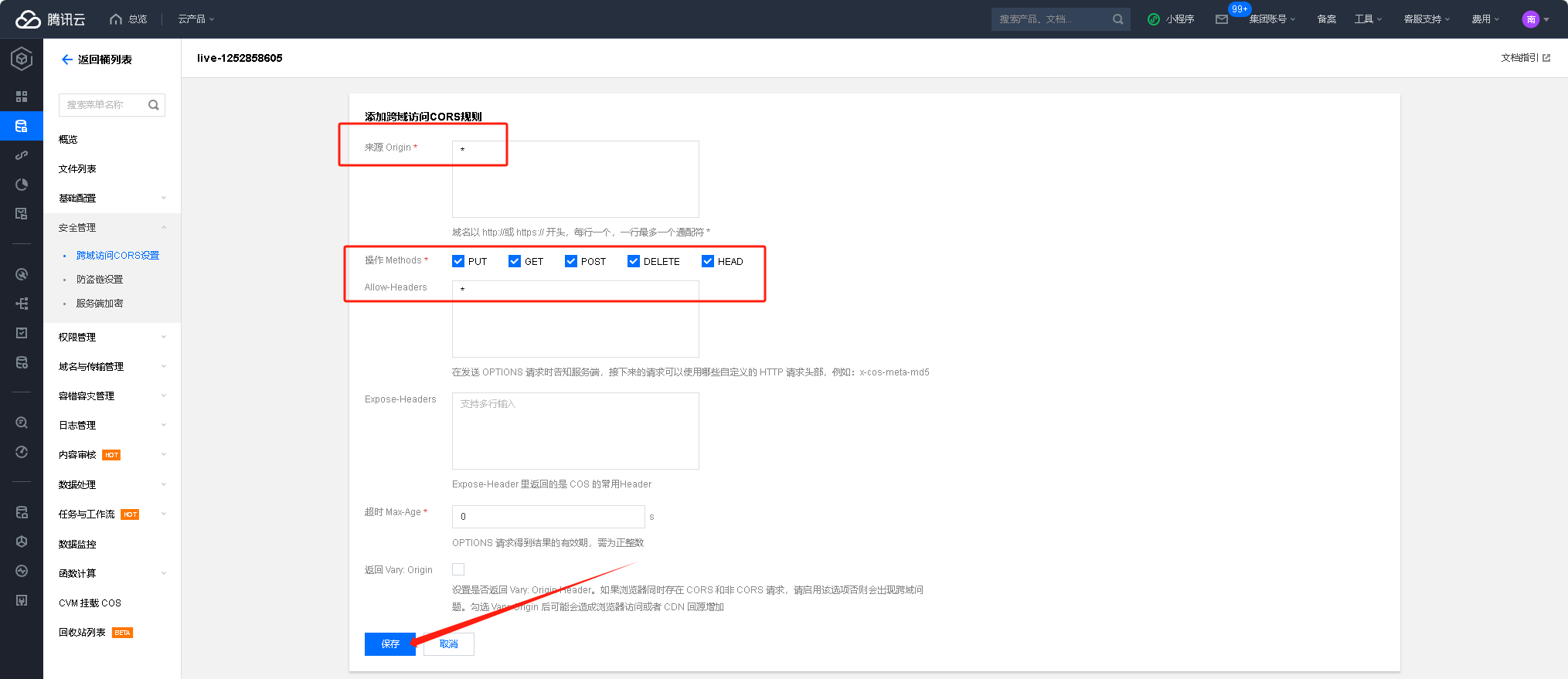
Task: Click the Expose-Headers text area
Action: [x=576, y=431]
